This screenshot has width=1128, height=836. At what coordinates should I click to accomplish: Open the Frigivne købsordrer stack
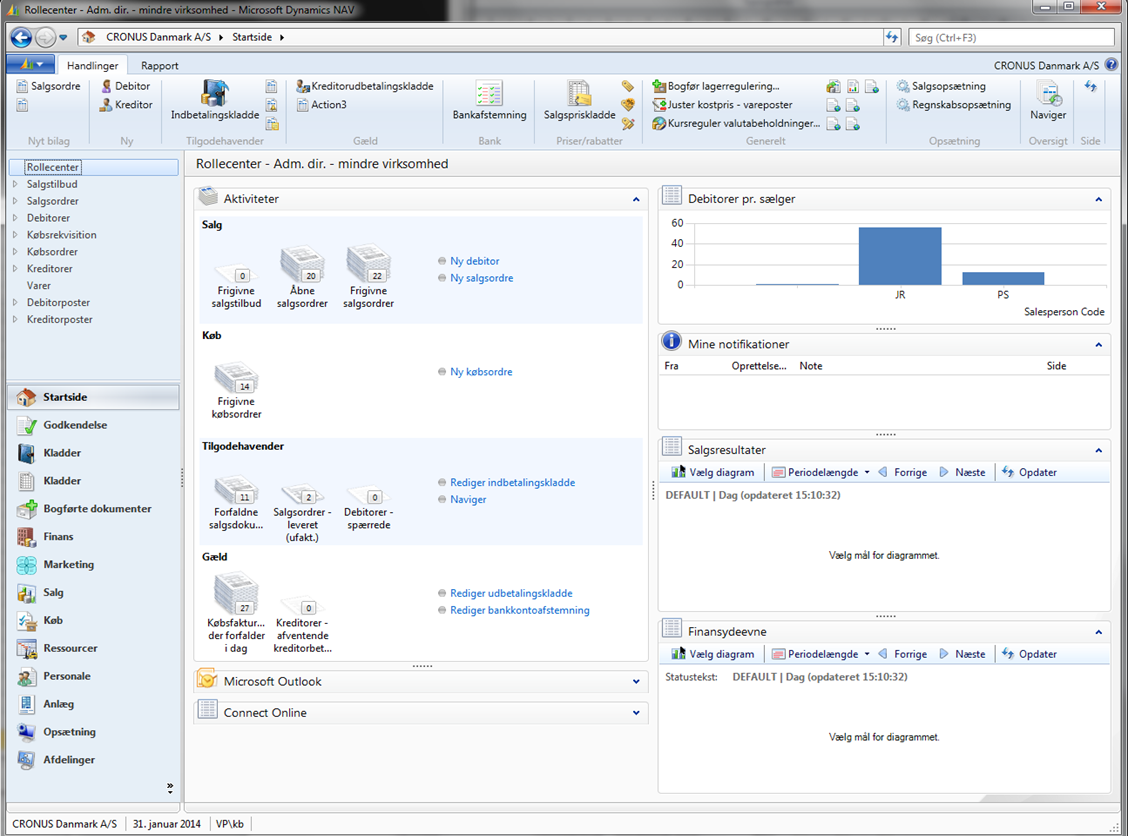point(236,391)
